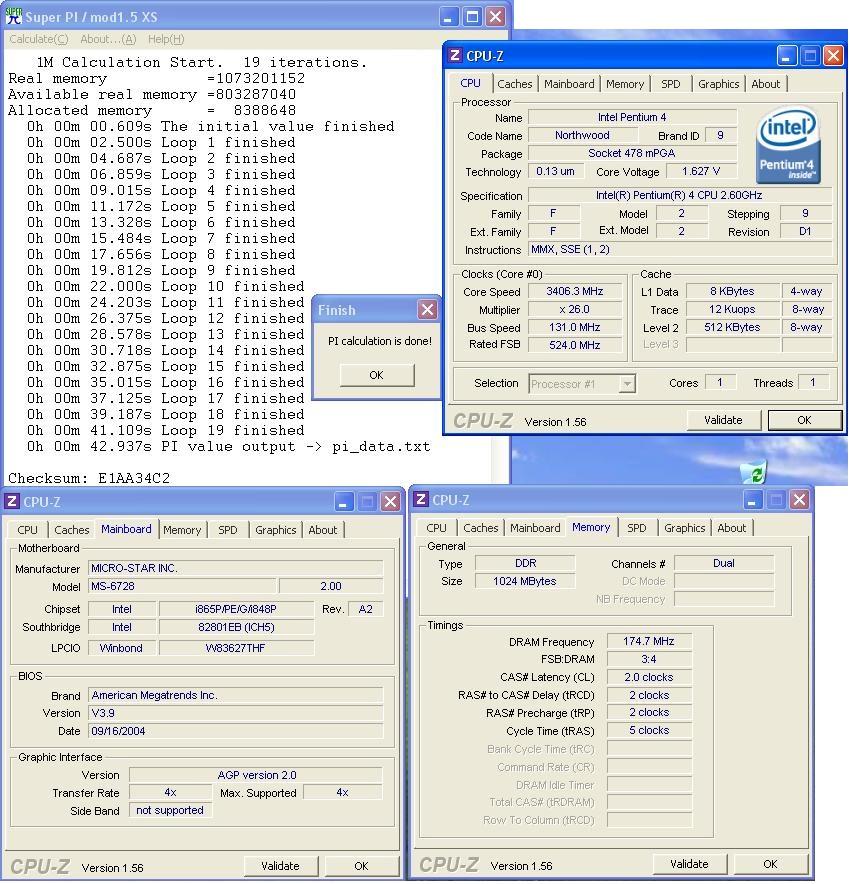Switch to SPD tab in top-right CPU-Z
Viewport: 850px width, 884px height.
(670, 84)
